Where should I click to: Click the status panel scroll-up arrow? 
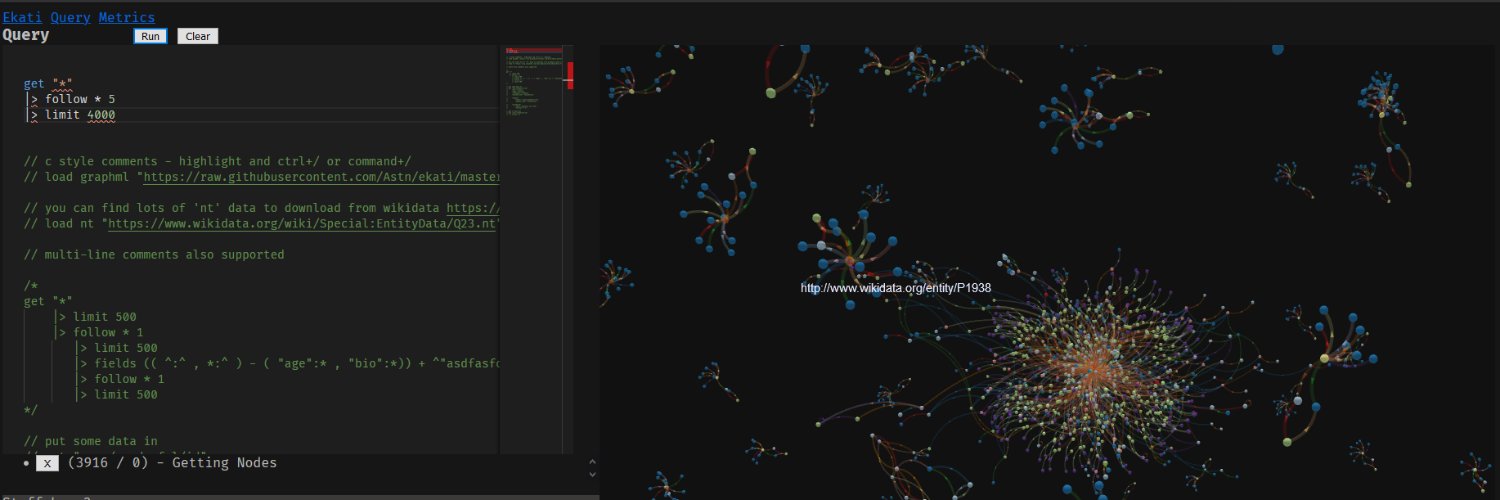tap(591, 463)
